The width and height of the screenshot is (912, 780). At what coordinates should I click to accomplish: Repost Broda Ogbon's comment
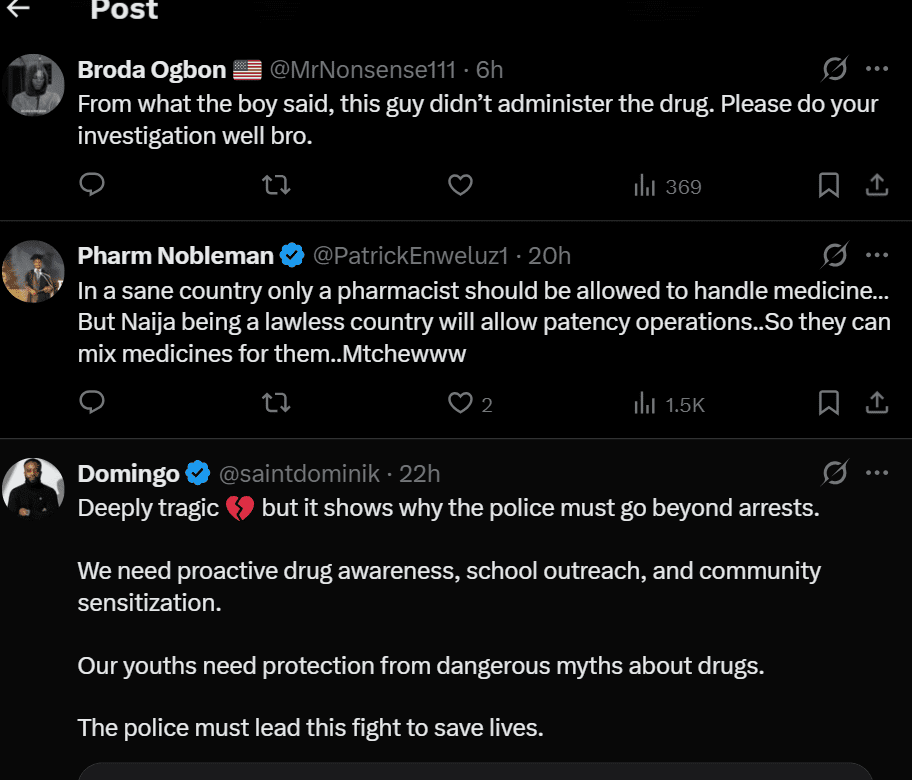pyautogui.click(x=276, y=186)
